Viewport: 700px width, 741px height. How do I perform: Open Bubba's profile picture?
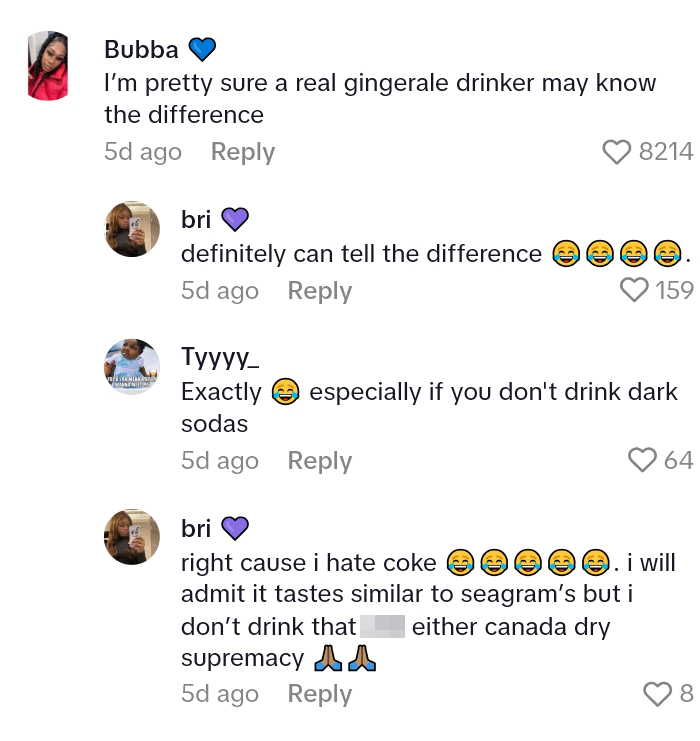click(48, 66)
